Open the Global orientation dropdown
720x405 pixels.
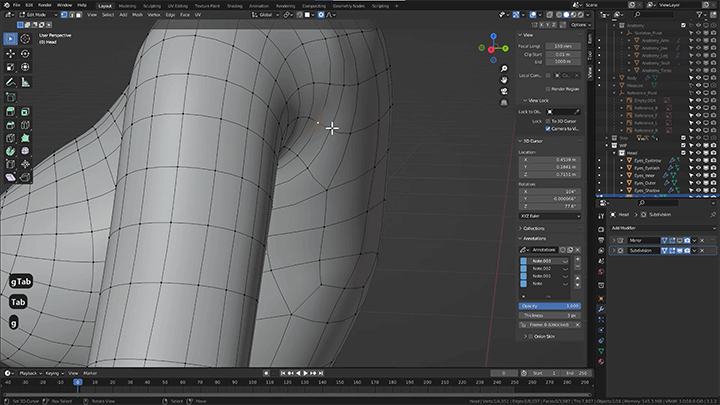(x=265, y=15)
